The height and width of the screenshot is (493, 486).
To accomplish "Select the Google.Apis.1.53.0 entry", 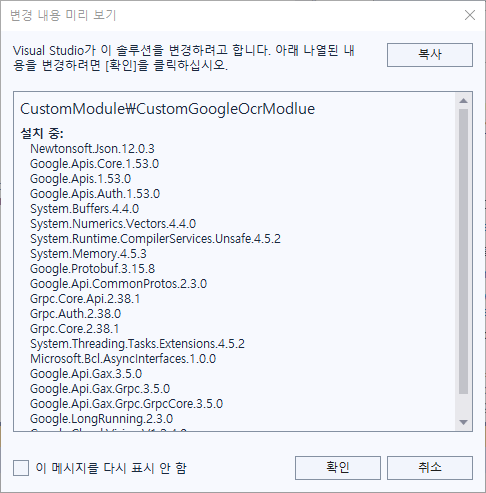I will (80, 179).
